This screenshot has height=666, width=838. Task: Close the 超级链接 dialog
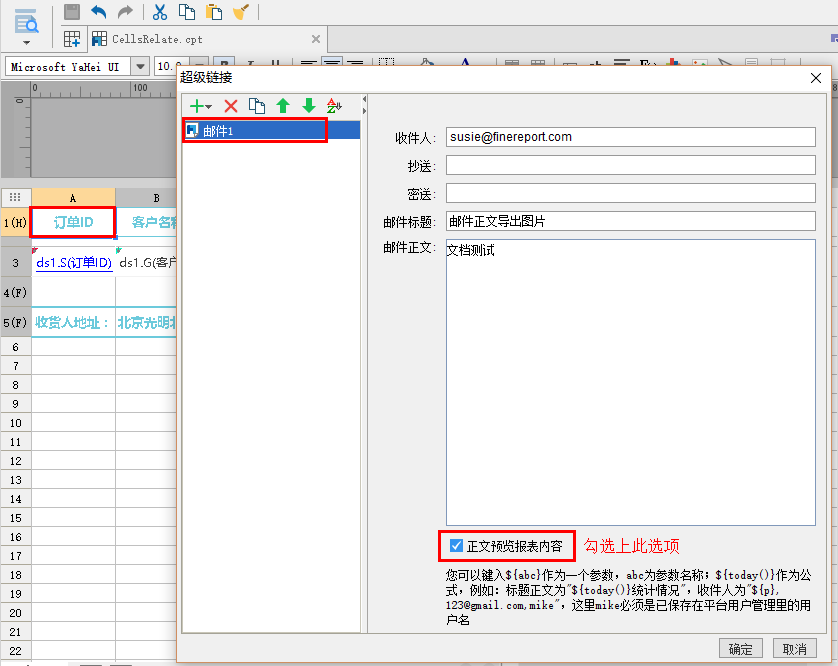coord(816,78)
